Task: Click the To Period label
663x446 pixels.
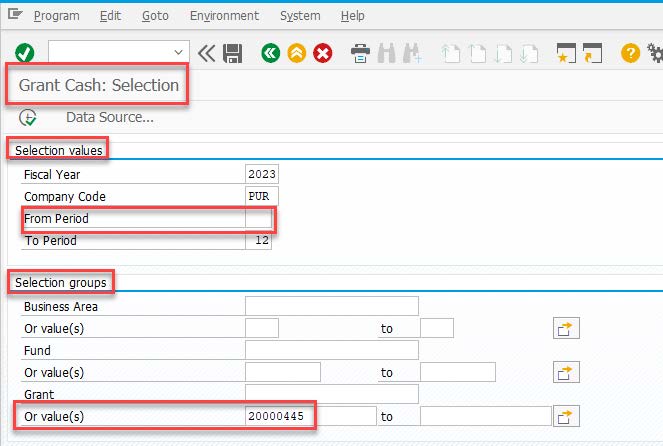Action: pyautogui.click(x=51, y=241)
